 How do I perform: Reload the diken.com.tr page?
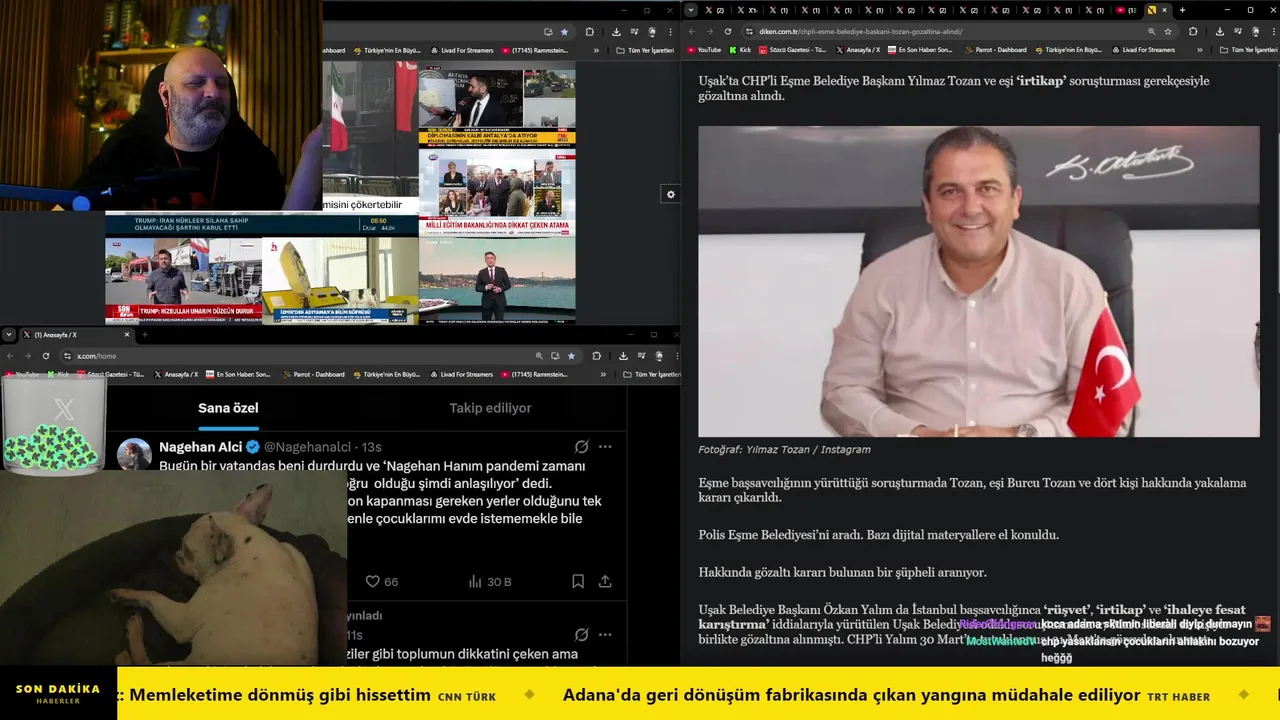[x=728, y=31]
